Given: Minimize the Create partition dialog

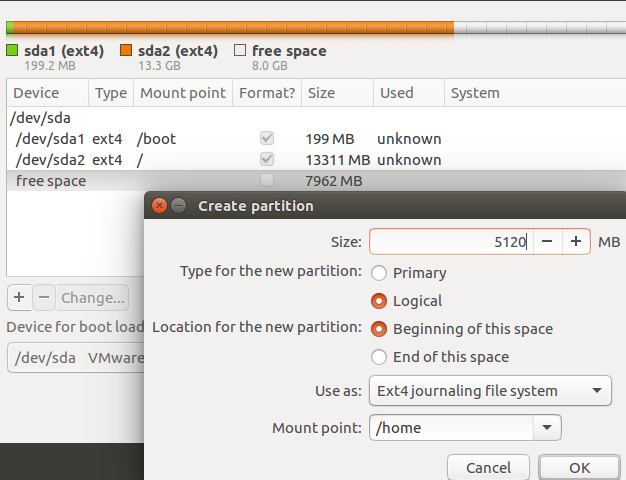Looking at the screenshot, I should (x=179, y=206).
